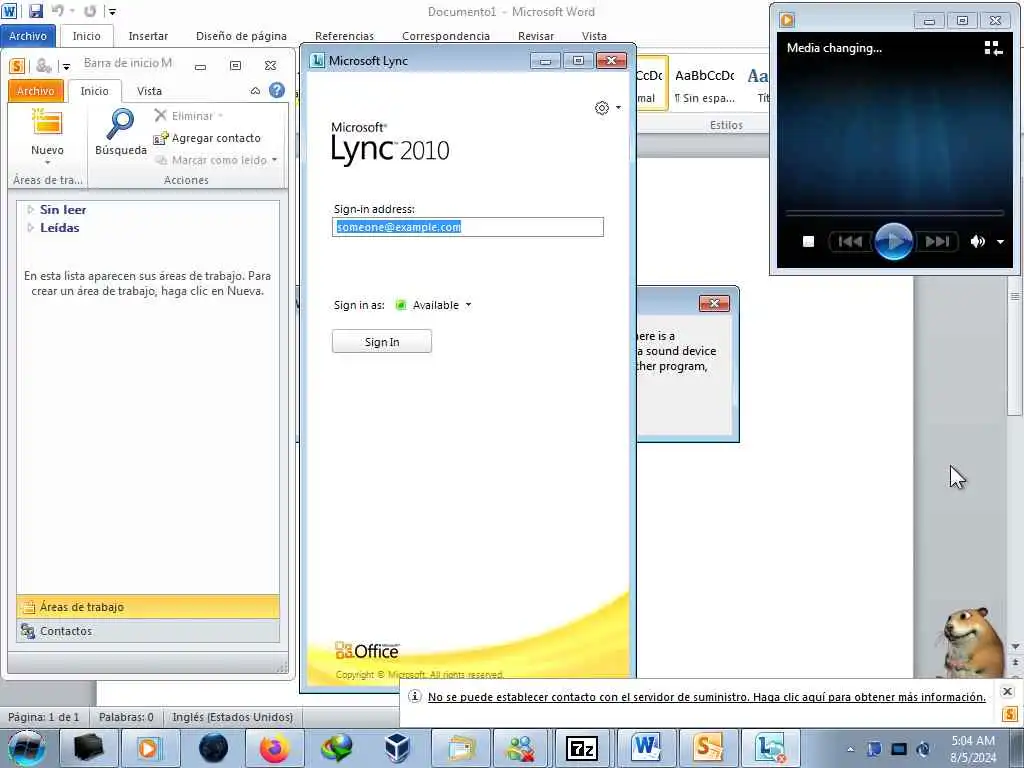The image size is (1024, 768).
Task: Click Word Undo icon
Action: click(58, 11)
